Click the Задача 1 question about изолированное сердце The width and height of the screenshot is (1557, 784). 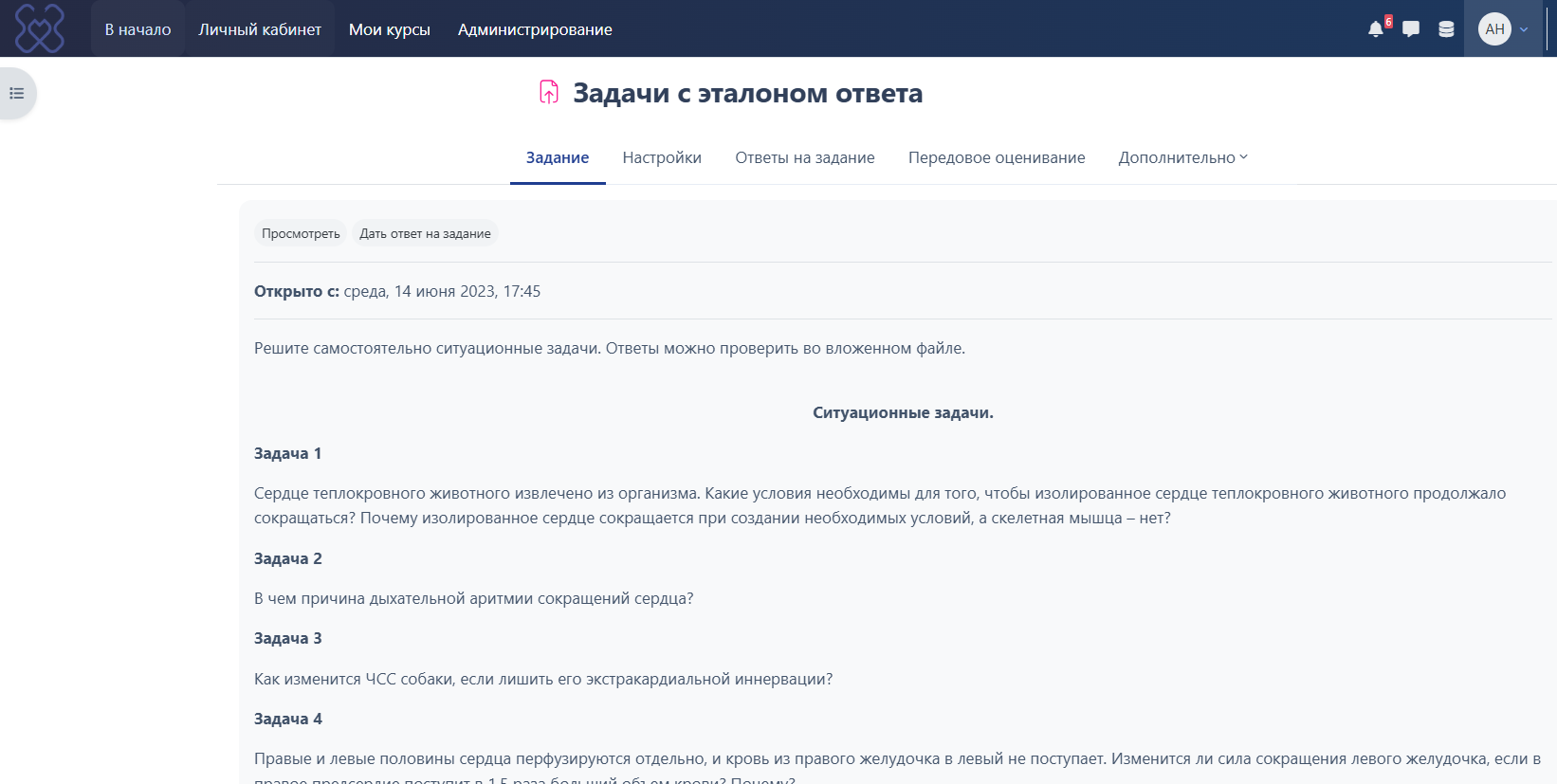pos(880,505)
